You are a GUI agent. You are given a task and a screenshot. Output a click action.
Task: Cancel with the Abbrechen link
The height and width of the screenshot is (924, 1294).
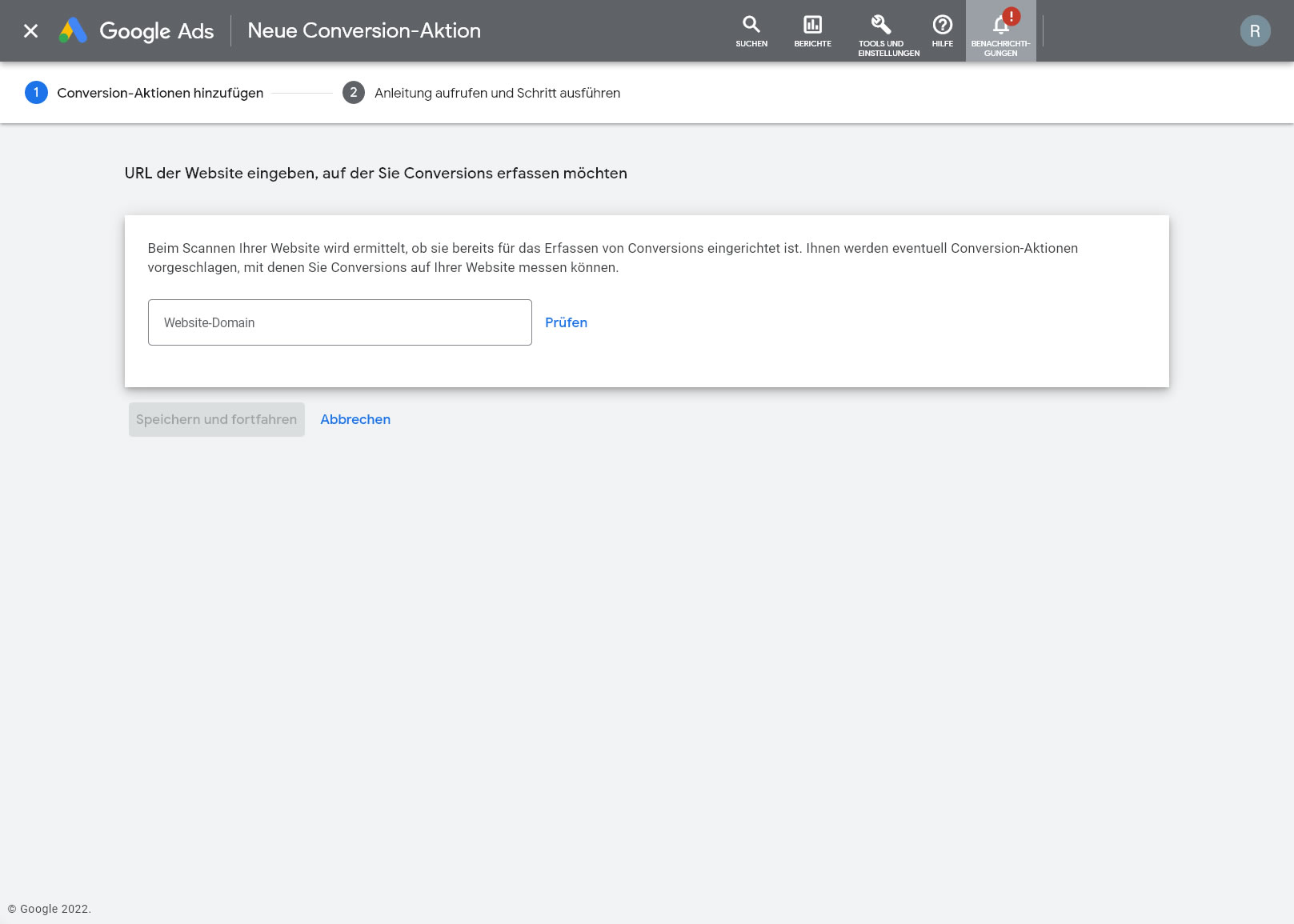pyautogui.click(x=355, y=419)
